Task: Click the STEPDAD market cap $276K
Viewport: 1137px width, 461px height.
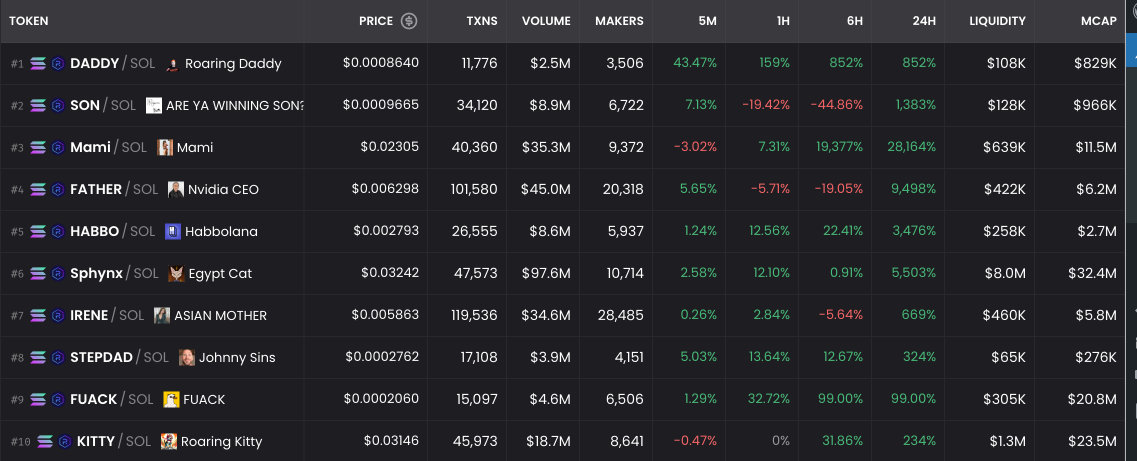Action: click(x=1096, y=358)
